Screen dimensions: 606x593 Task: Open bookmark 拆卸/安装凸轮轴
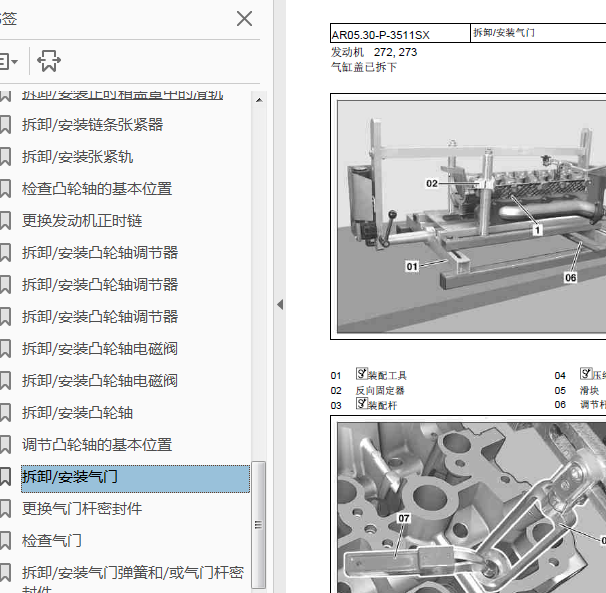(x=78, y=413)
